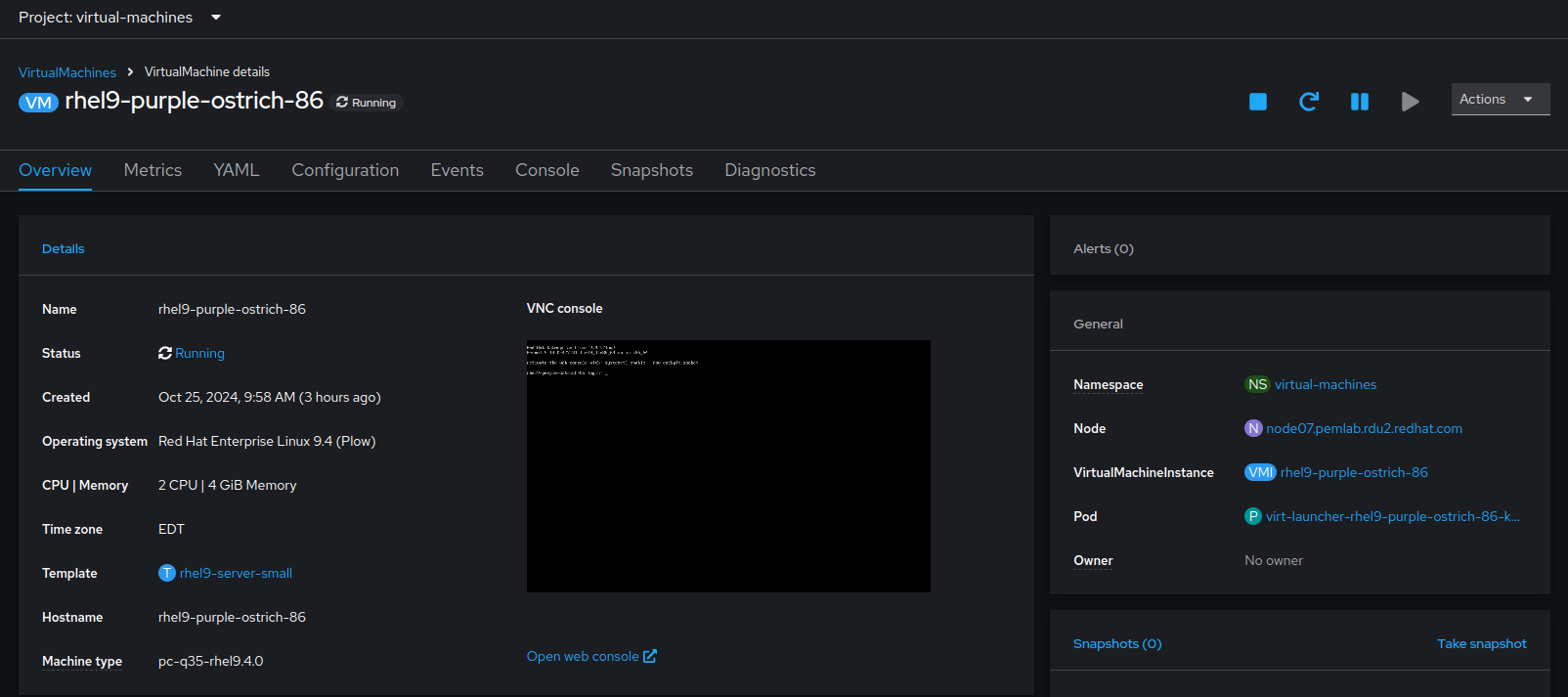Screen dimensions: 1568x697
Task: Click the Take snapshot link
Action: (x=1481, y=643)
